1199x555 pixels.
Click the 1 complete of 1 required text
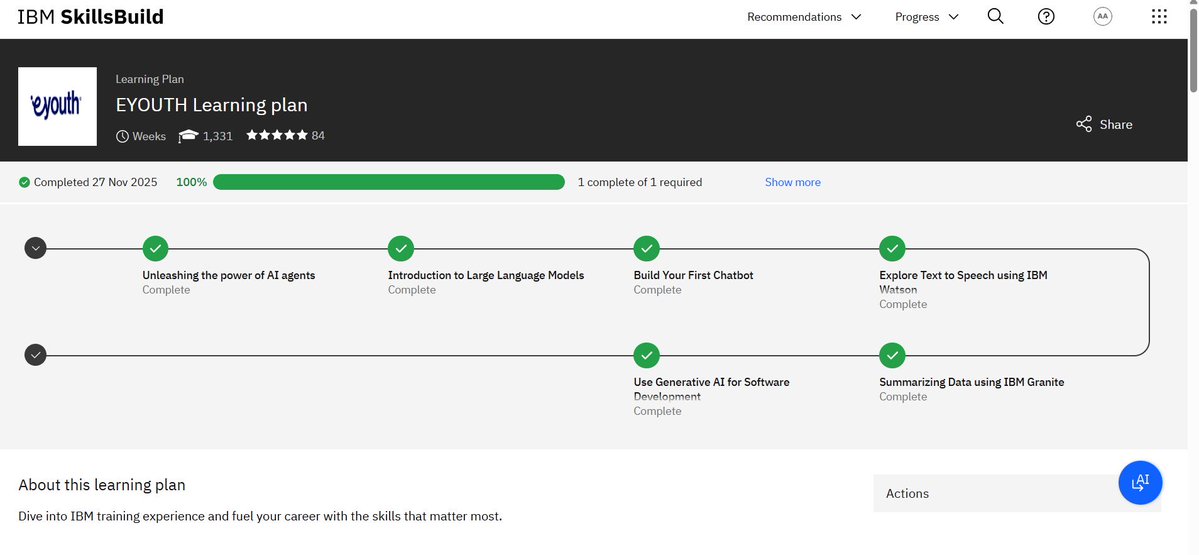tap(639, 182)
